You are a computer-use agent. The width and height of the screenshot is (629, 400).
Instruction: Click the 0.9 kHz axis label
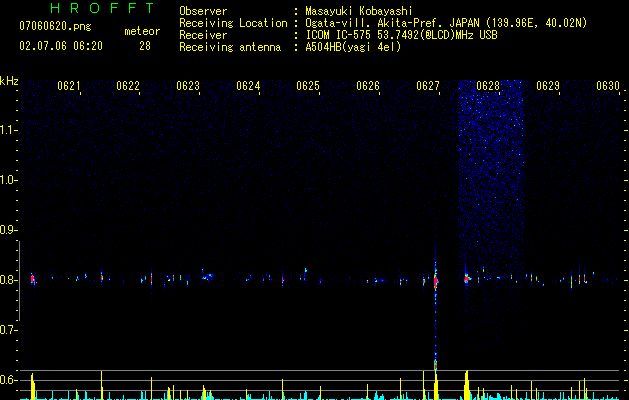8,230
